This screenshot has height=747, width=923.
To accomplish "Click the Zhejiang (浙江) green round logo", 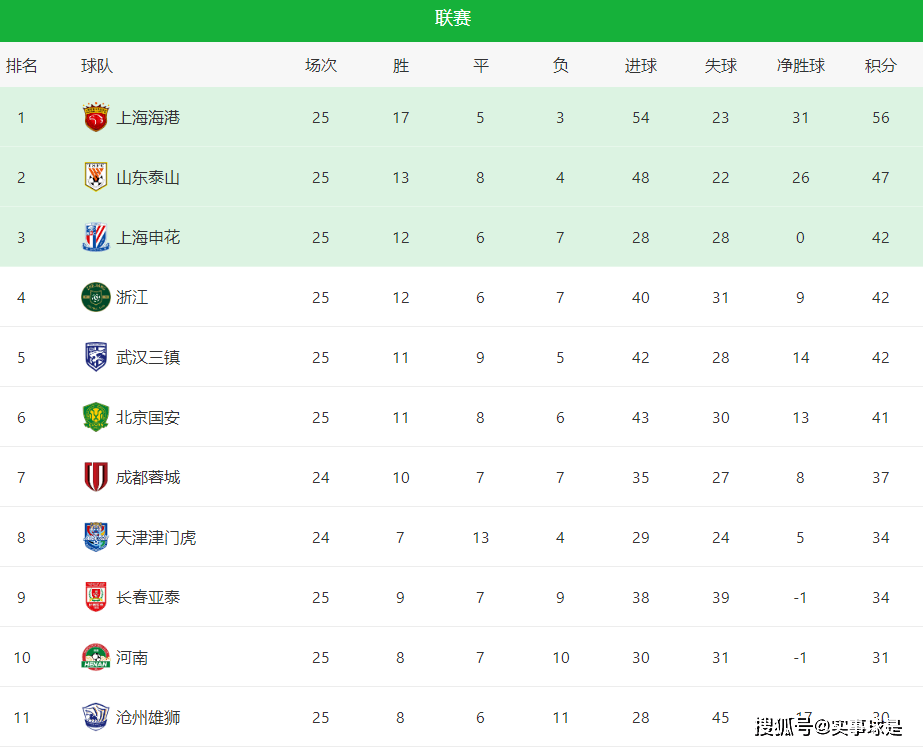I will pyautogui.click(x=95, y=297).
